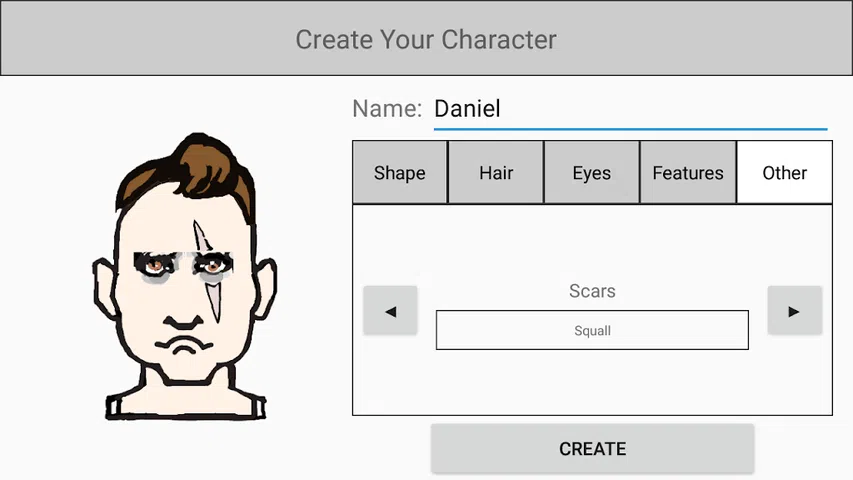Viewport: 853px width, 480px height.
Task: Click the Create Your Character header bar
Action: (x=426, y=39)
